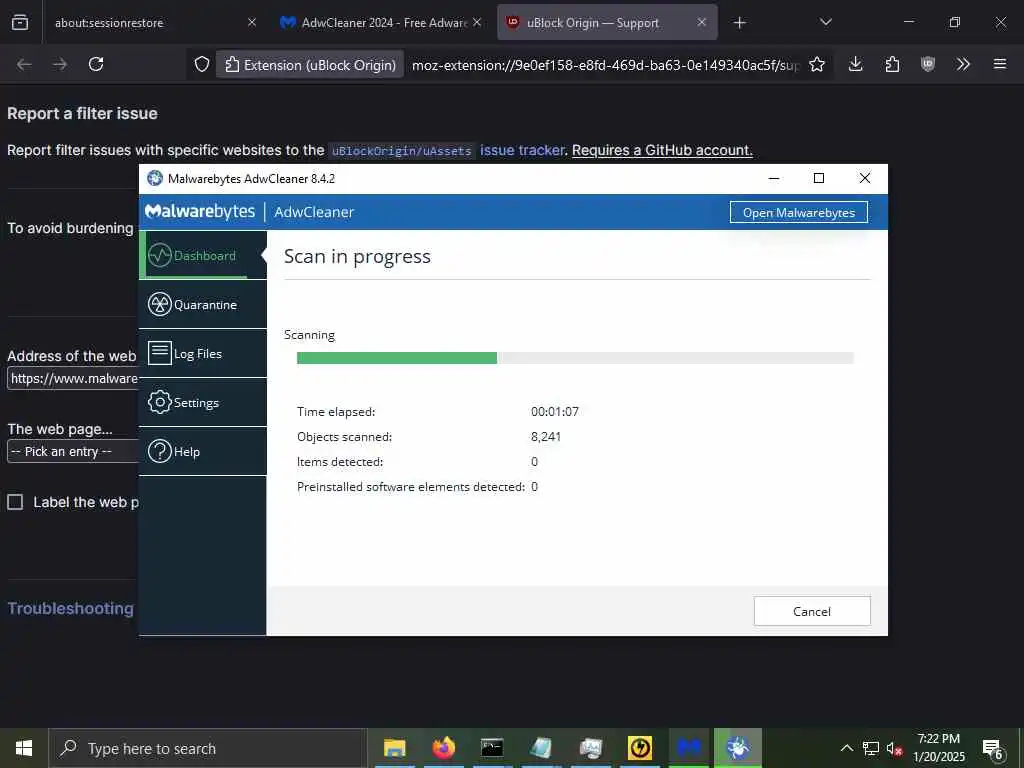The width and height of the screenshot is (1024, 768).
Task: Click the moz-extension URL address field
Action: point(605,65)
